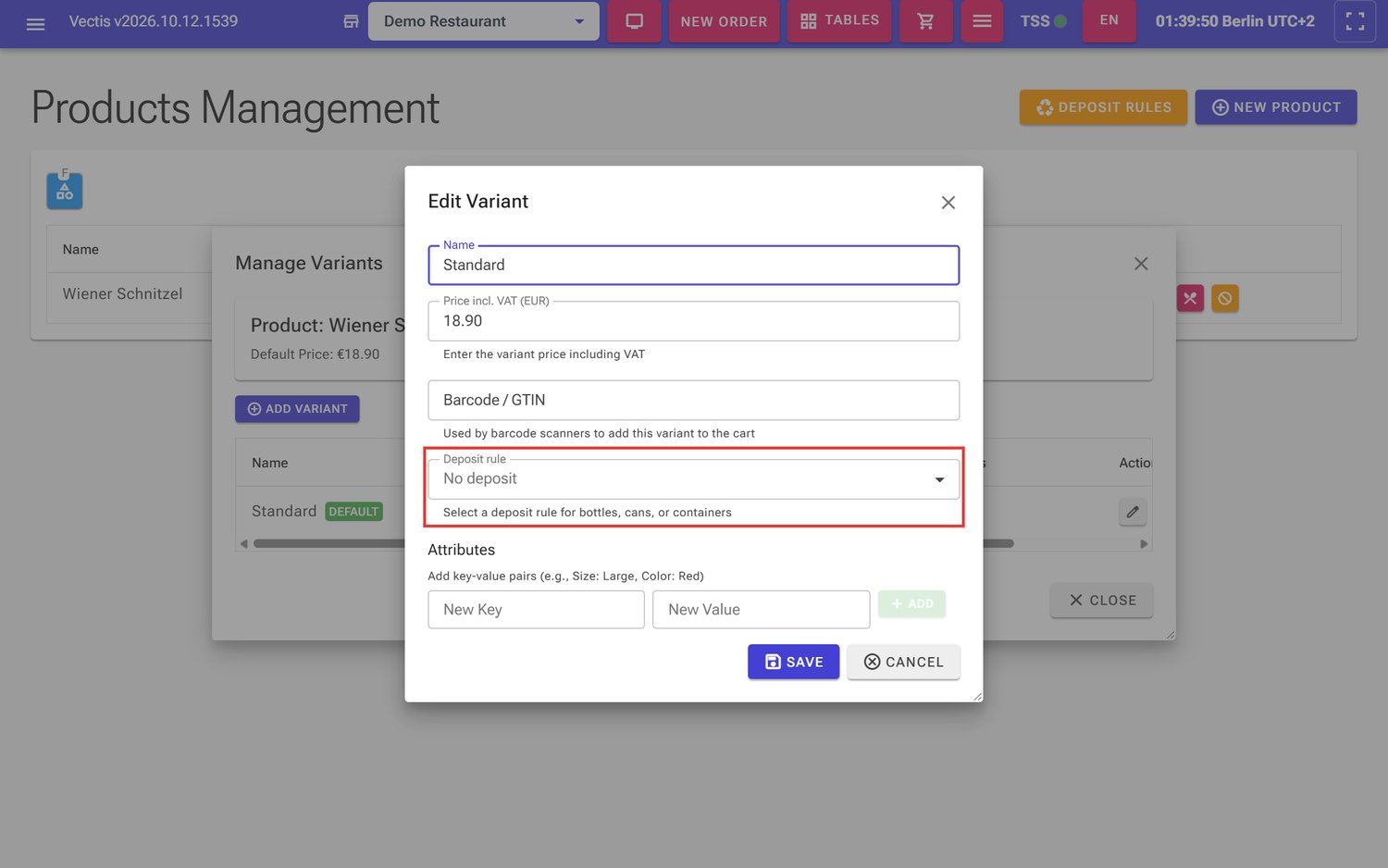Click the pink list menu icon
This screenshot has width=1388, height=868.
point(982,21)
